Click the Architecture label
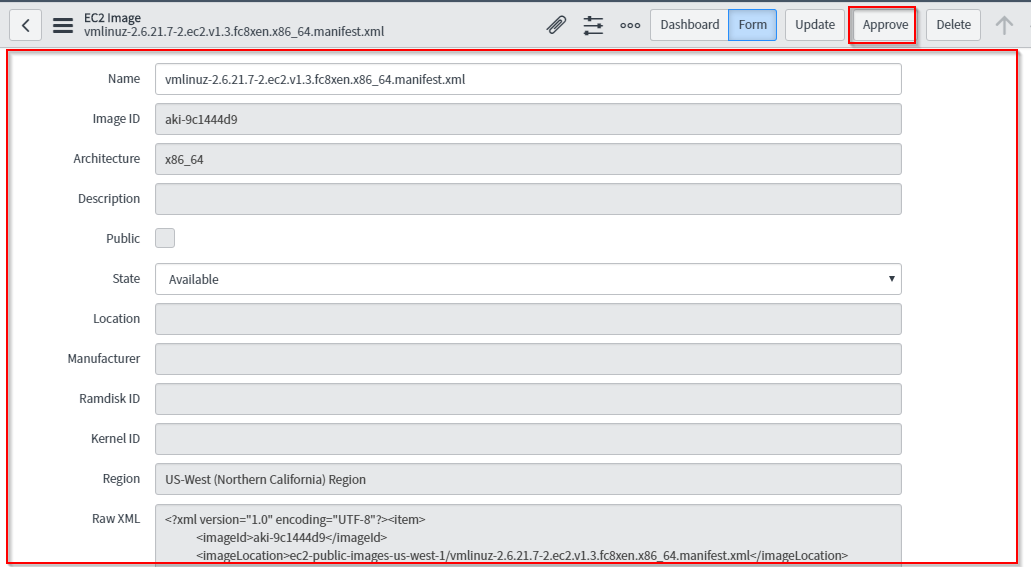The image size is (1031, 567). (107, 159)
